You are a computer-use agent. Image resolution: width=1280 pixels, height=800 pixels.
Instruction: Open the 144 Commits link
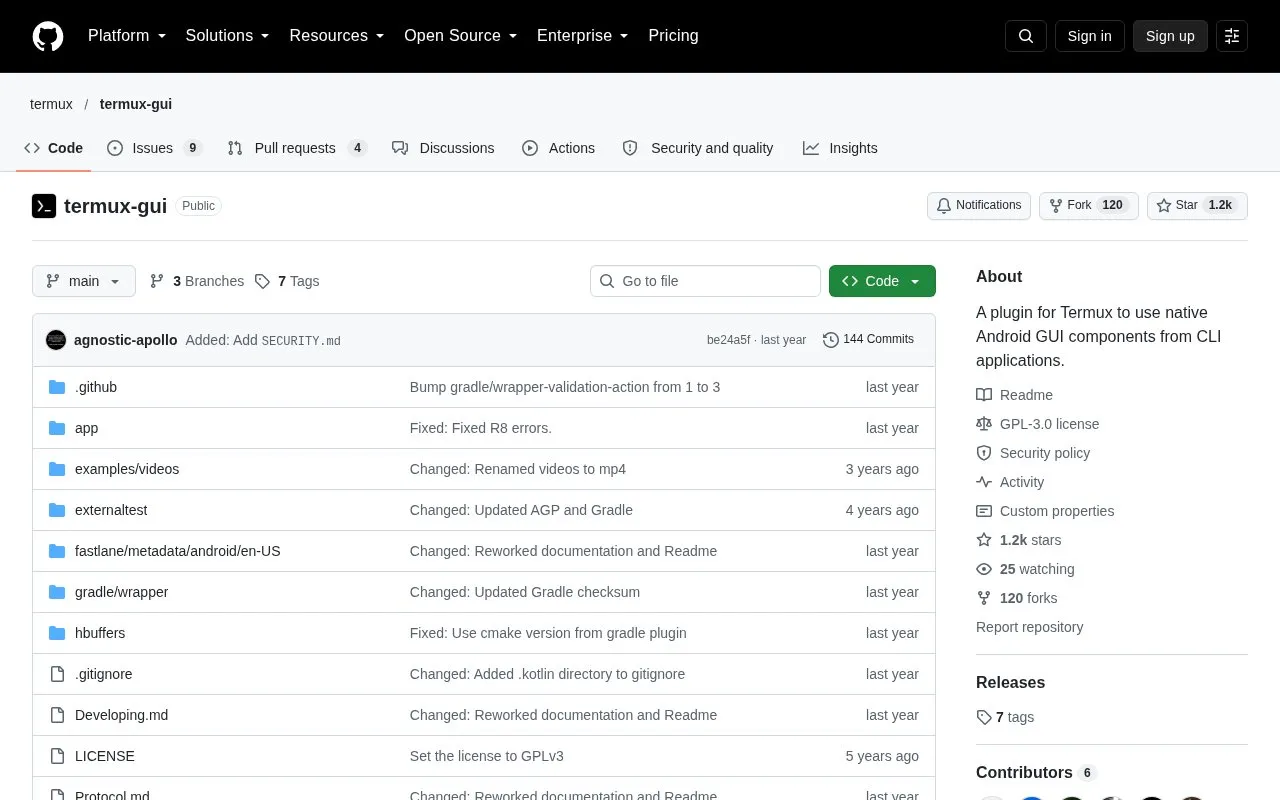(869, 340)
